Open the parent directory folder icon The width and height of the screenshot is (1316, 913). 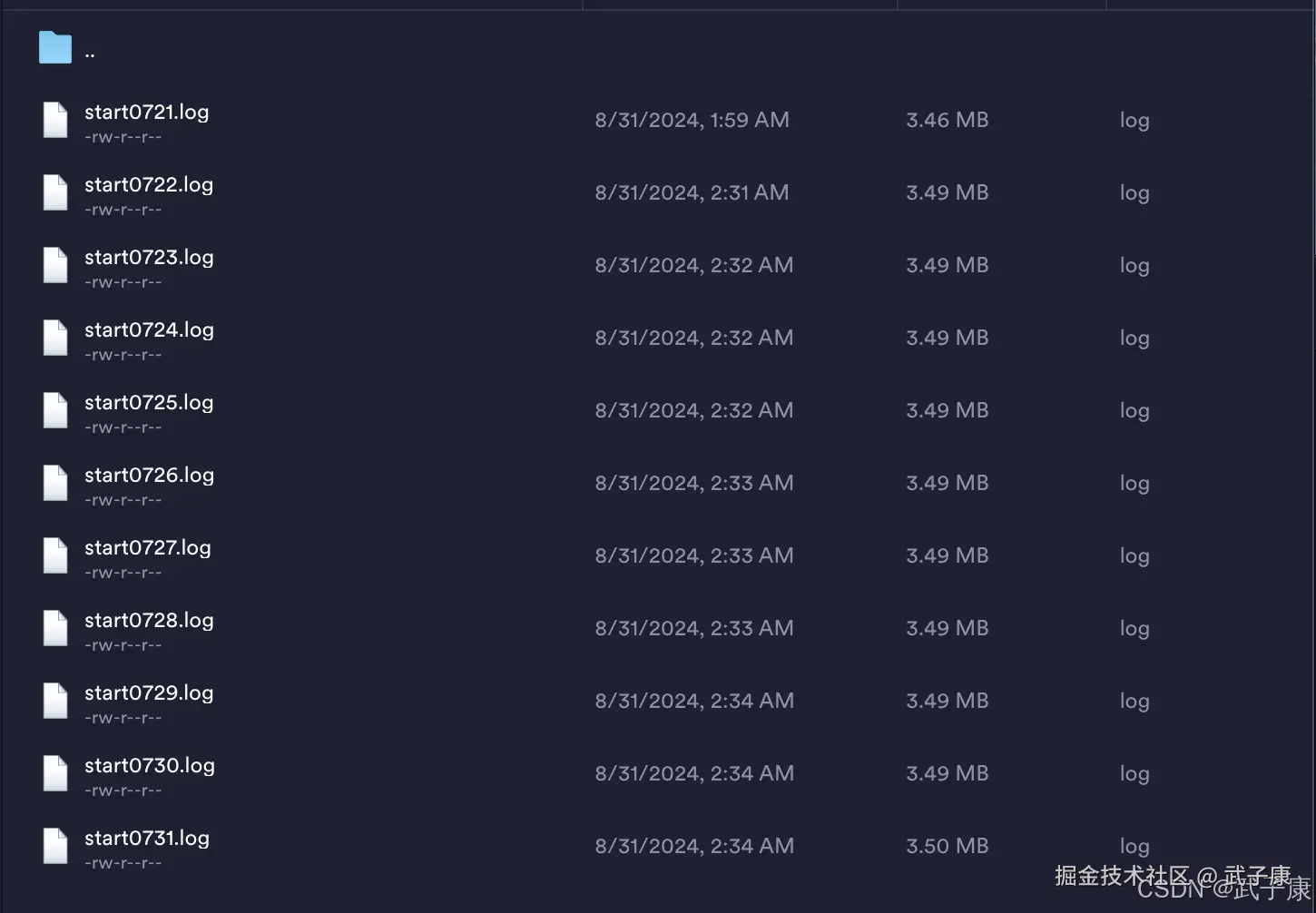[x=54, y=47]
